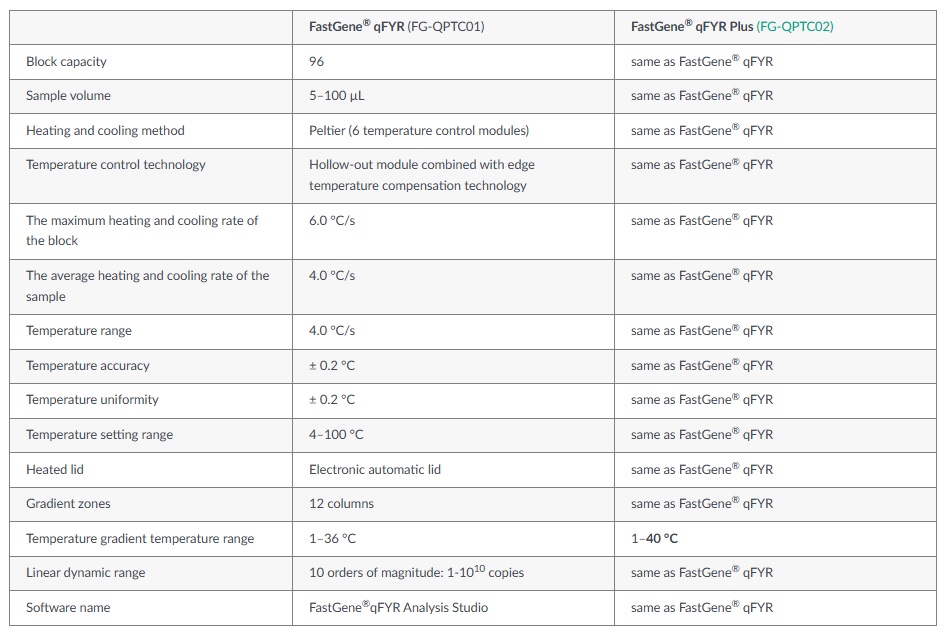Open the green FG-QPTC02 link
This screenshot has height=639, width=947.
click(796, 27)
